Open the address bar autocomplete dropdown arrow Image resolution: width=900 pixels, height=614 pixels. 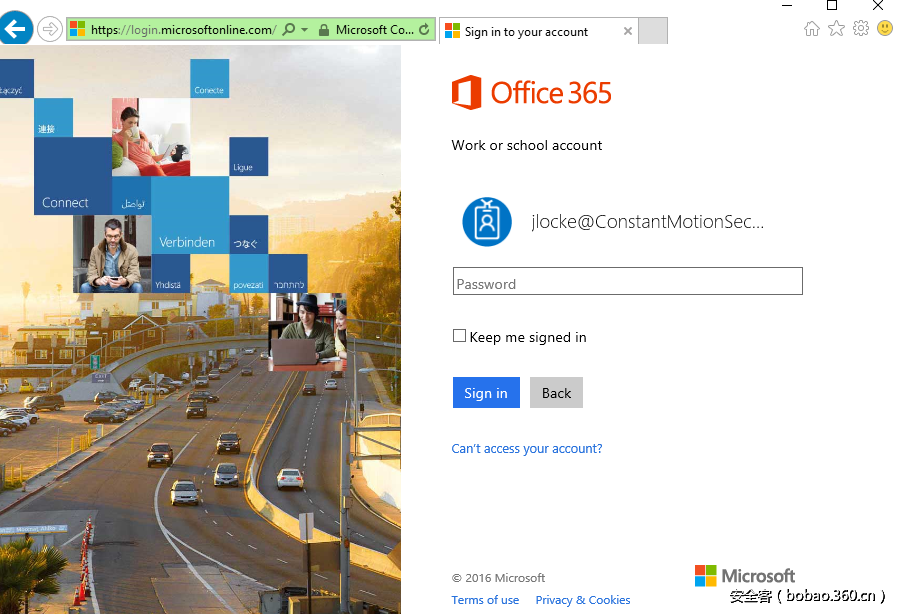tap(305, 29)
